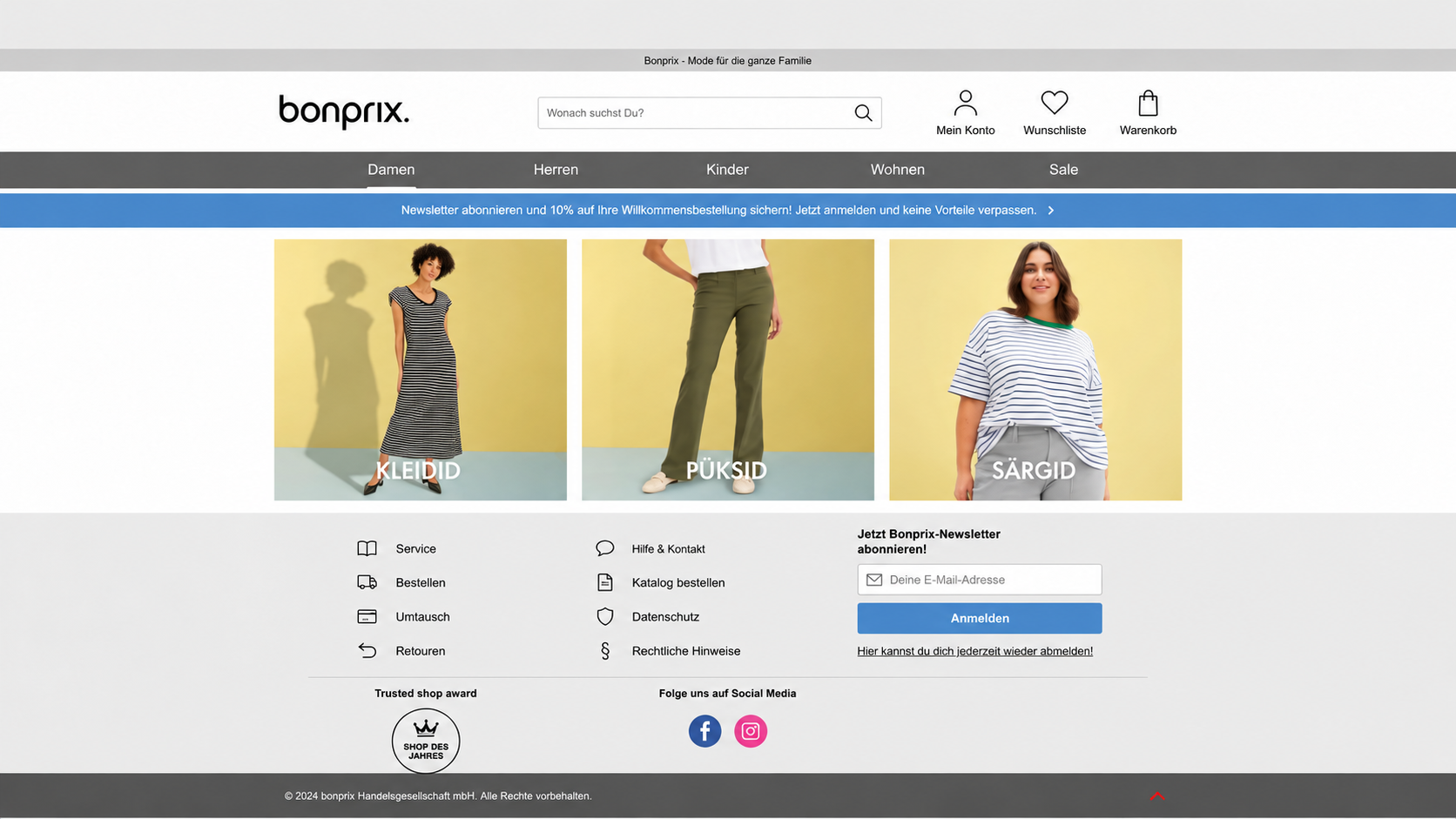Click the Bestellen delivery truck icon
Image resolution: width=1456 pixels, height=819 pixels.
[x=367, y=582]
